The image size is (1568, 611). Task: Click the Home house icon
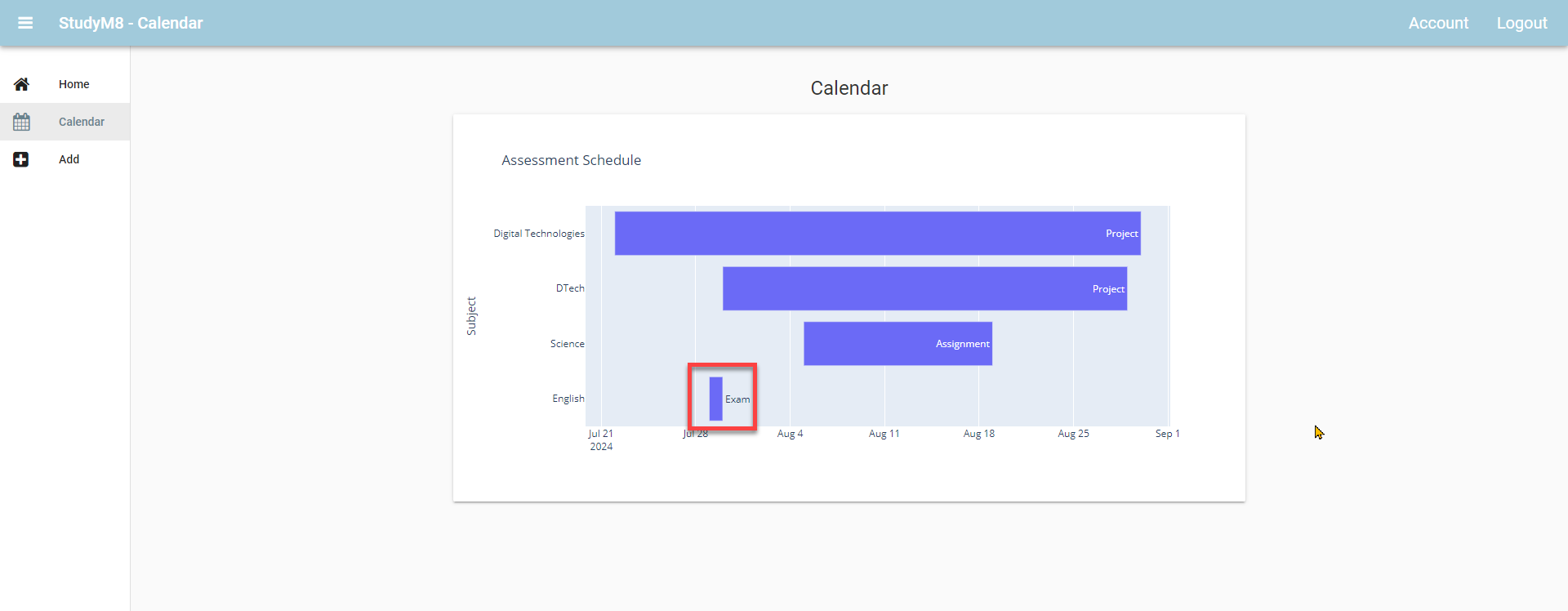point(21,84)
